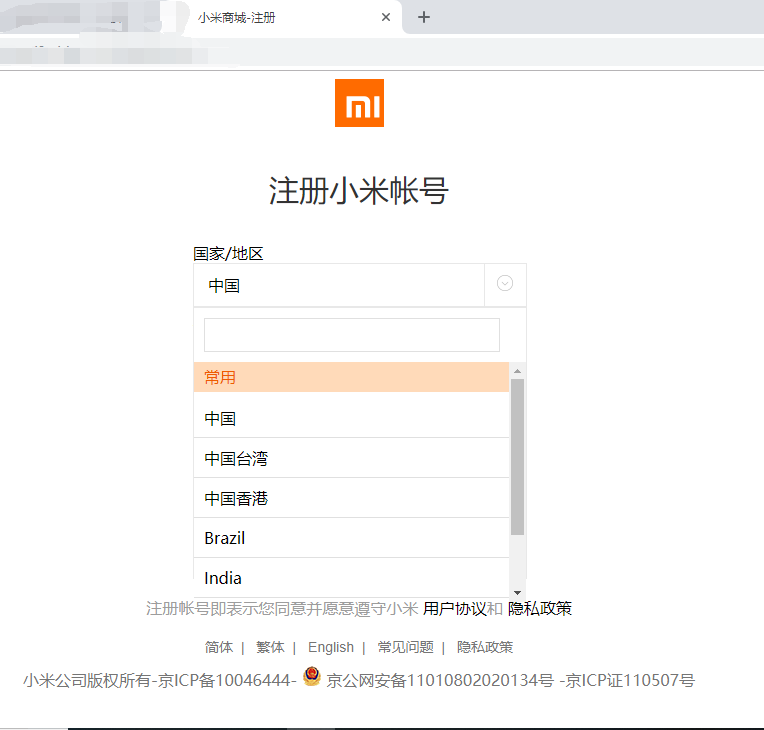This screenshot has width=764, height=730.
Task: Click the country list scrollbar thumb
Action: pyautogui.click(x=517, y=457)
